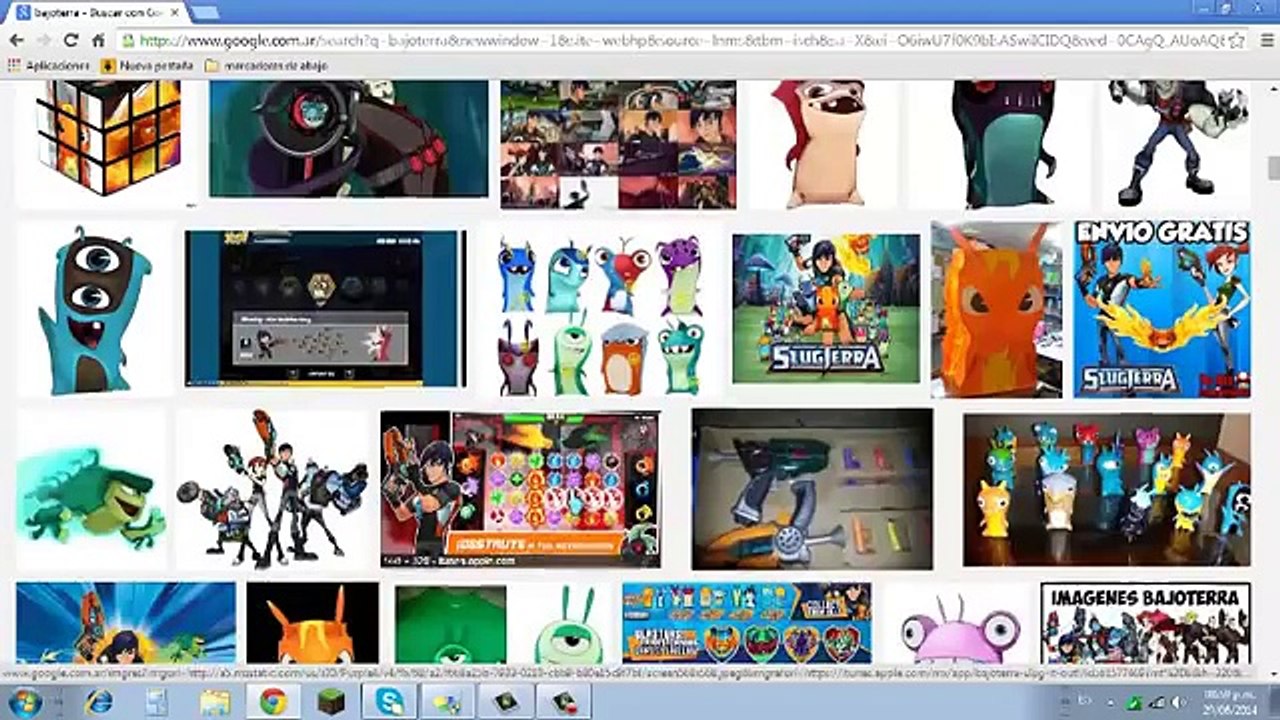Close the bajoterra search tab

pos(175,13)
